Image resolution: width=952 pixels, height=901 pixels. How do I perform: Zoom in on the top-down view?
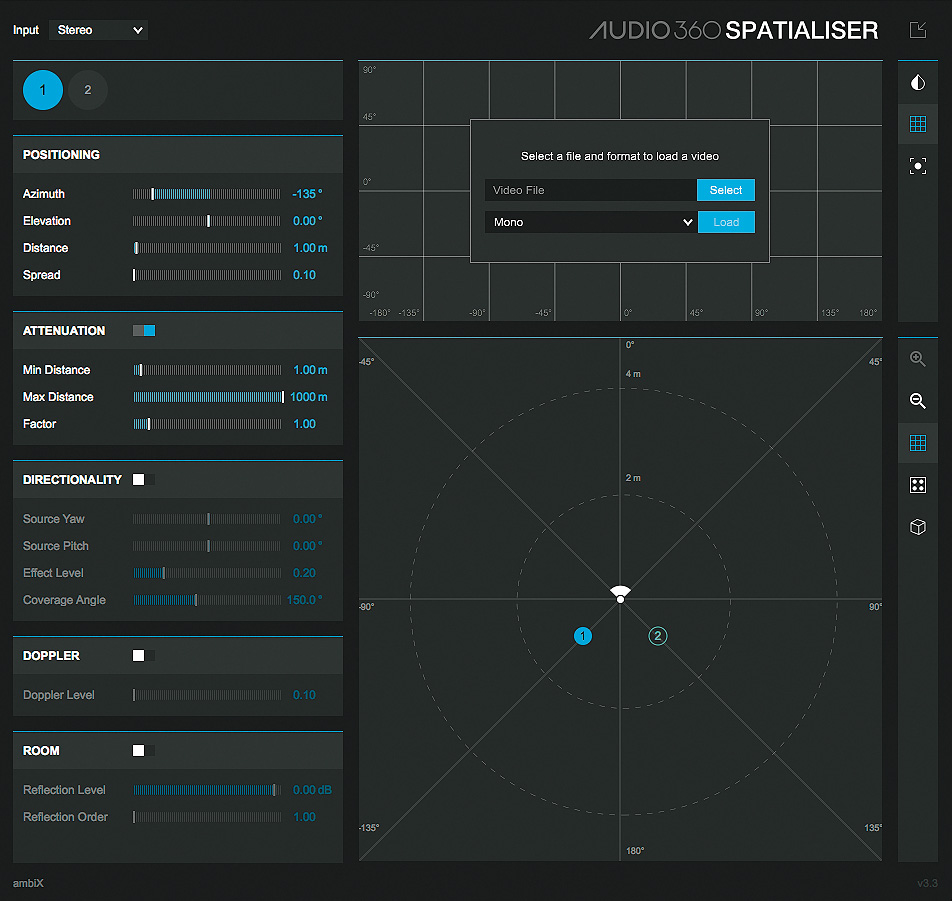(x=917, y=359)
